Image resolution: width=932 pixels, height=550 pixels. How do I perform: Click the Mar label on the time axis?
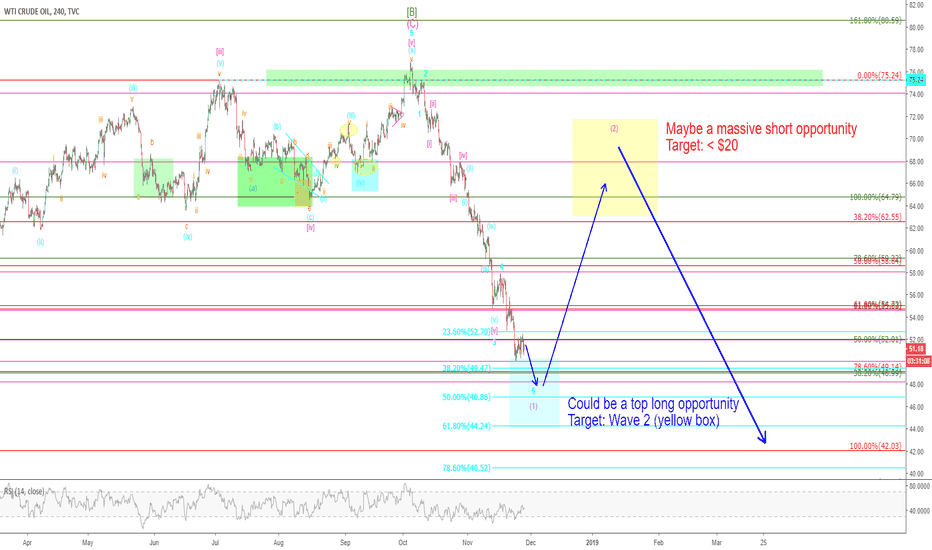pyautogui.click(x=717, y=542)
